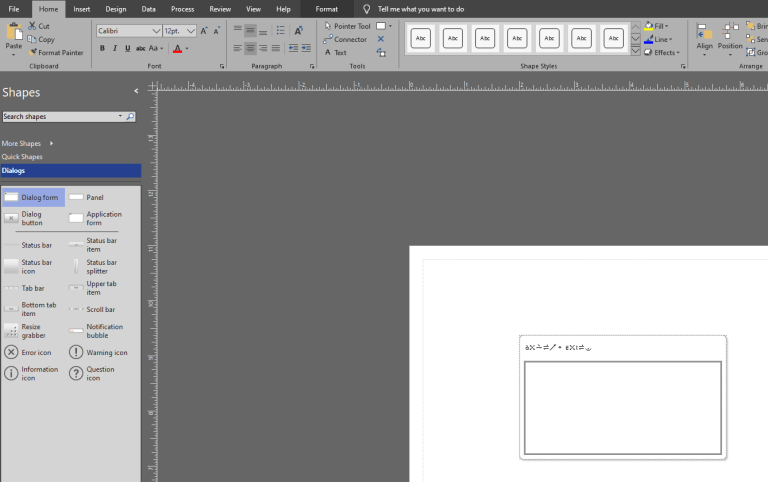The width and height of the screenshot is (768, 482).
Task: Switch to the Process tab
Action: [182, 9]
